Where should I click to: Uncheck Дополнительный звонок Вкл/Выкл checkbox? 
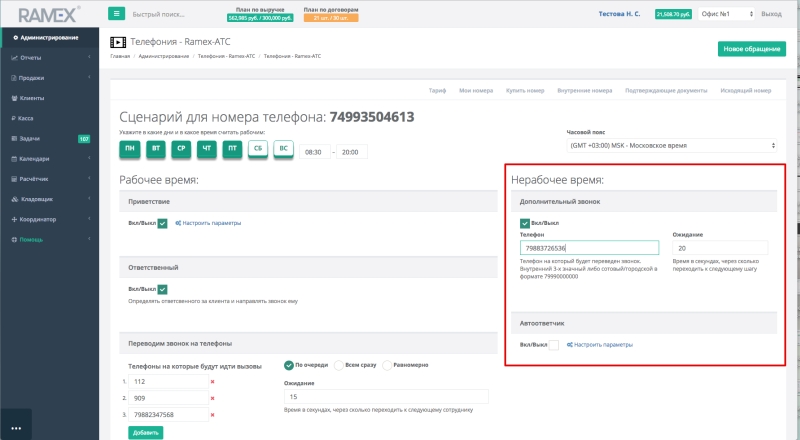tap(524, 223)
